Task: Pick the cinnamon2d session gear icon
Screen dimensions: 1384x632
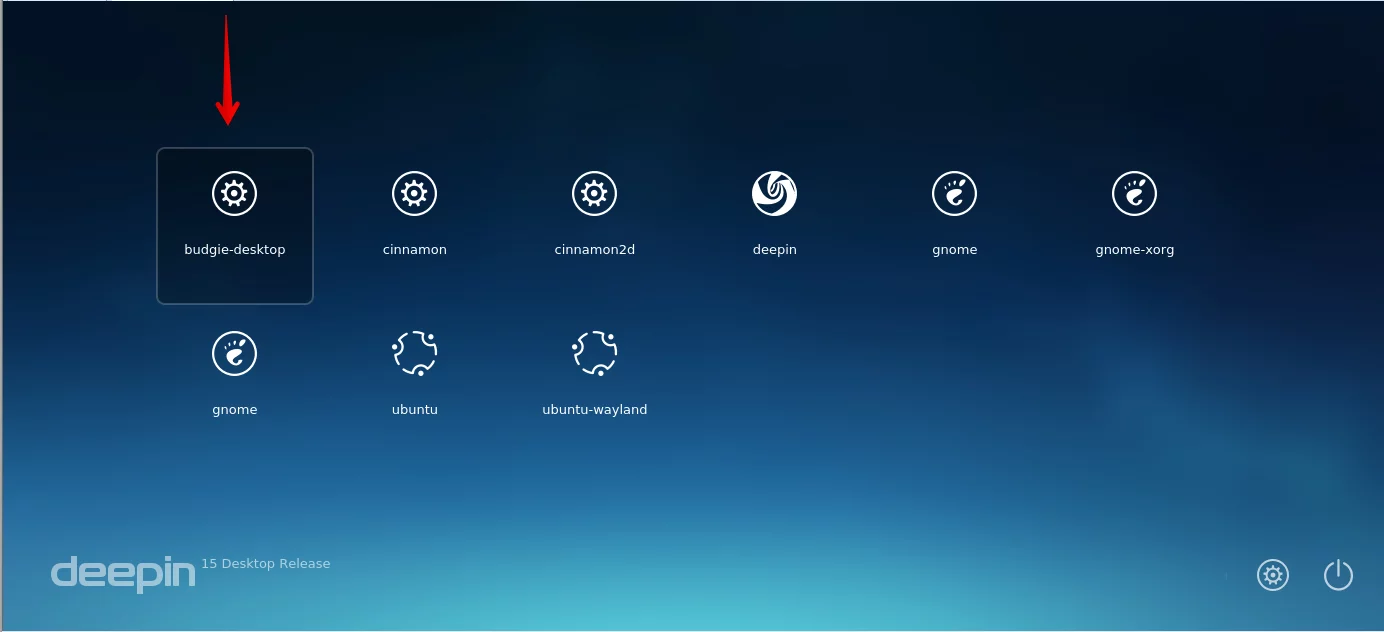Action: click(595, 193)
